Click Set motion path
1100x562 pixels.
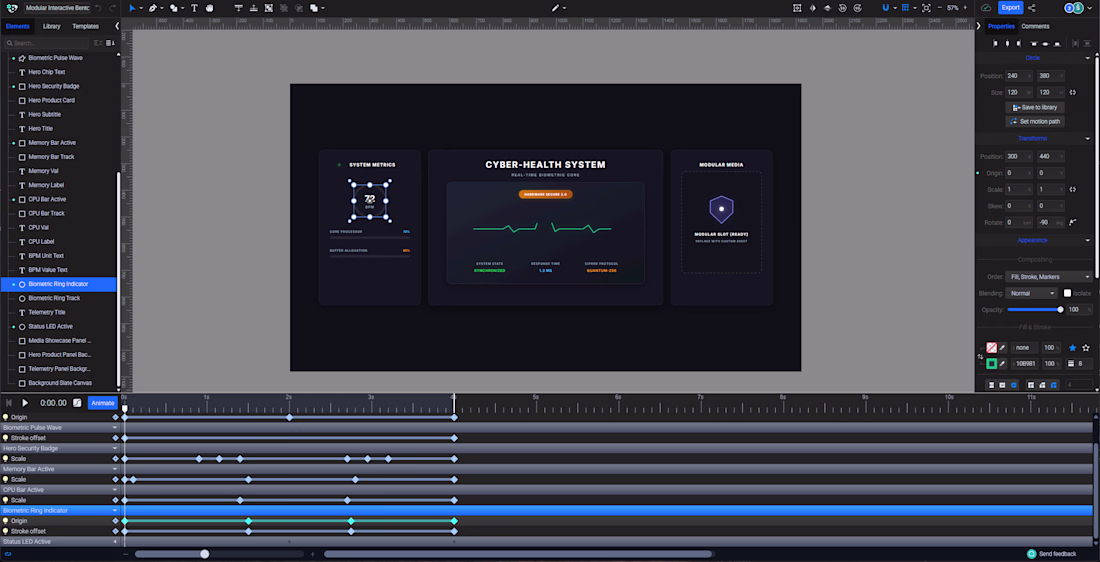point(1035,121)
